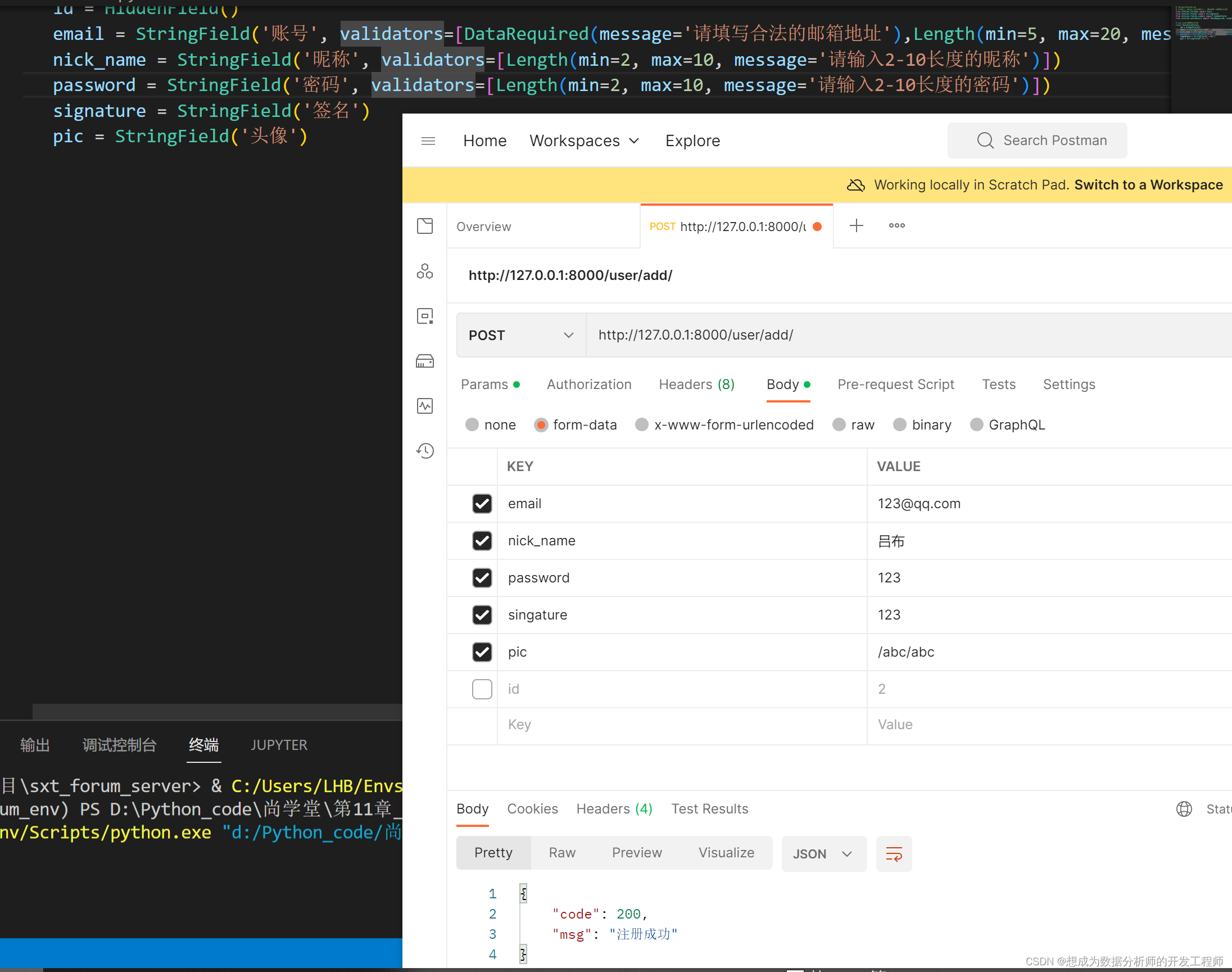
Task: Click Switch to a Workspace button
Action: (1150, 183)
